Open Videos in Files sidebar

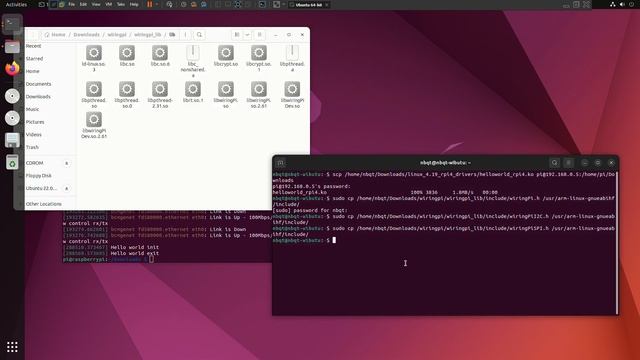point(33,135)
